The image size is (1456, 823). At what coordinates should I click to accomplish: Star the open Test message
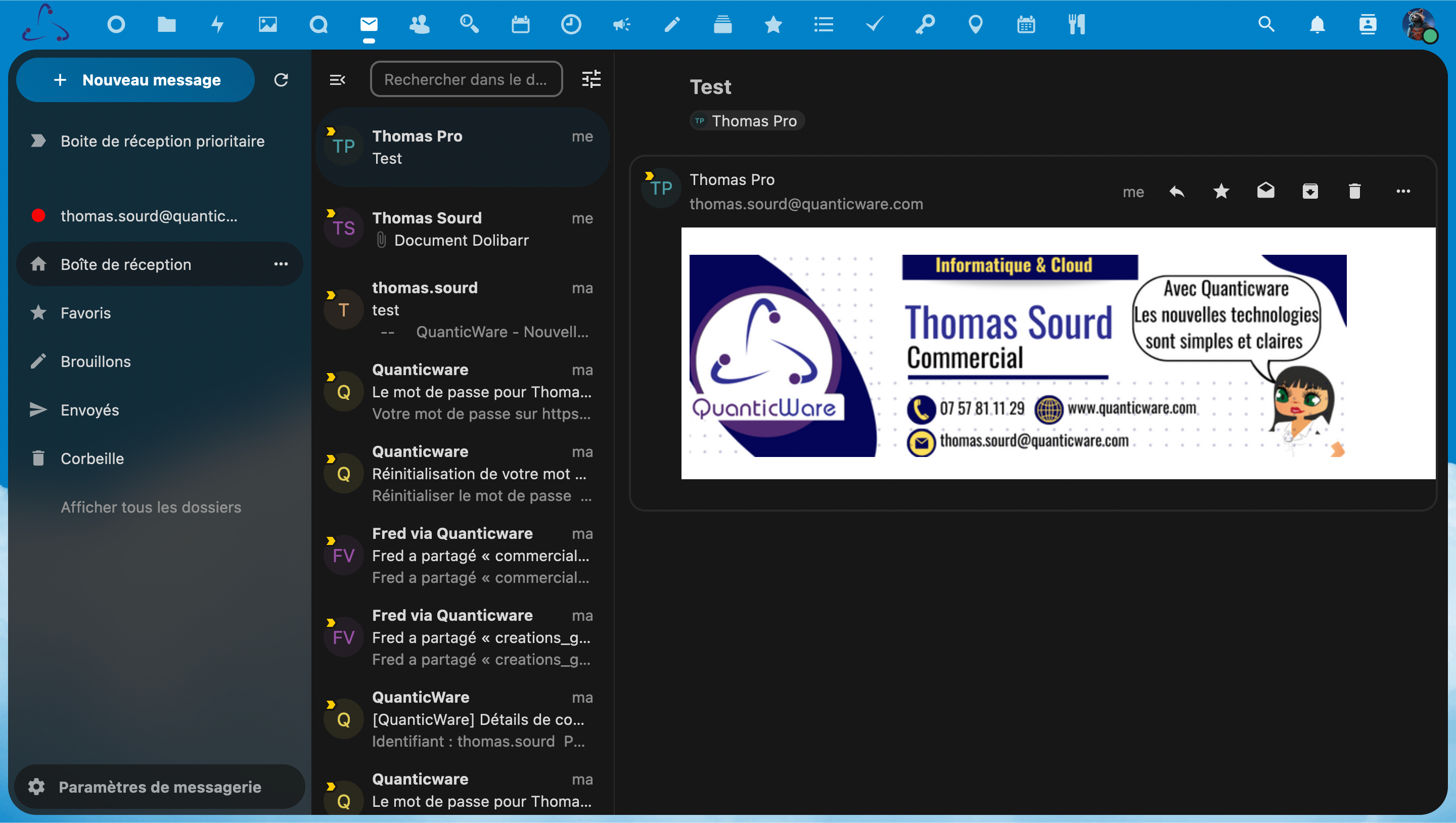pos(1221,192)
